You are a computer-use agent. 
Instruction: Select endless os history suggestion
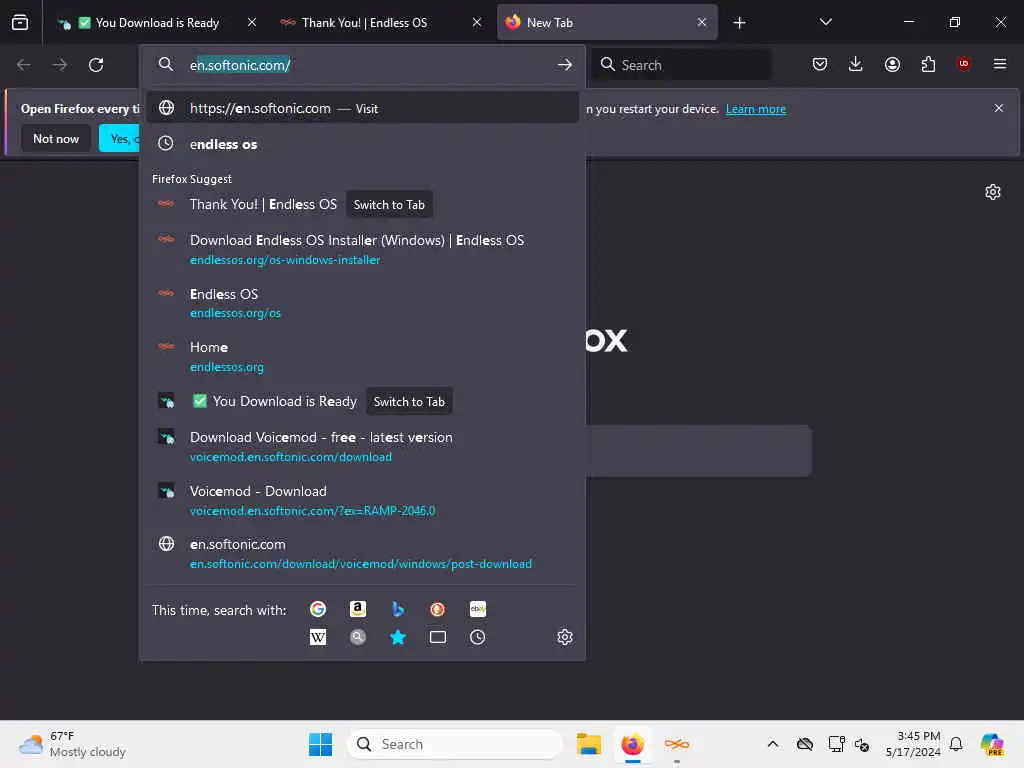362,144
